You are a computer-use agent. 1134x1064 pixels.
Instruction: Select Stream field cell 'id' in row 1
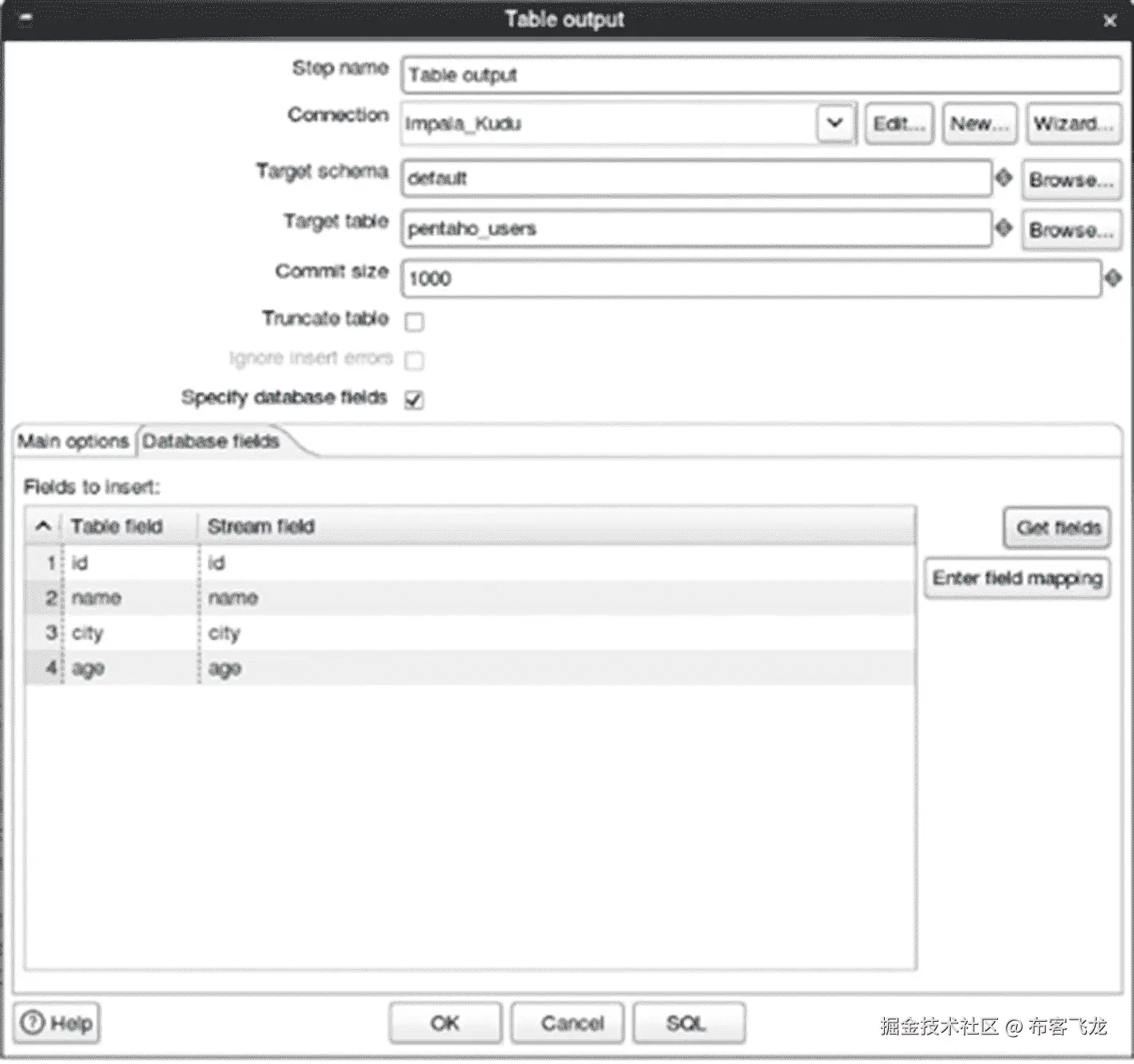(x=557, y=563)
